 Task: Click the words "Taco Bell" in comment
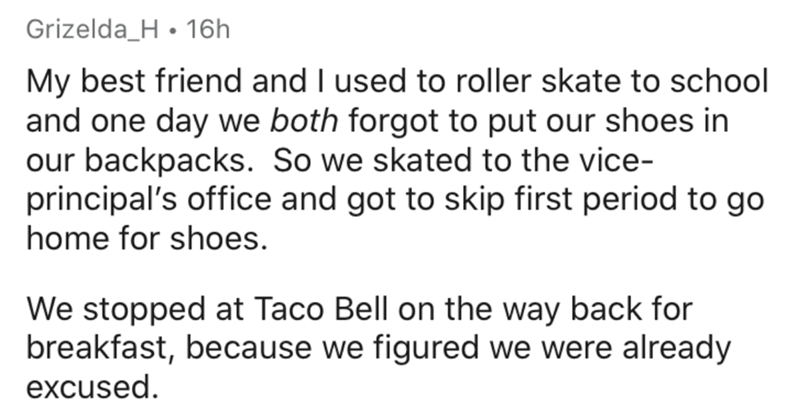coord(320,309)
